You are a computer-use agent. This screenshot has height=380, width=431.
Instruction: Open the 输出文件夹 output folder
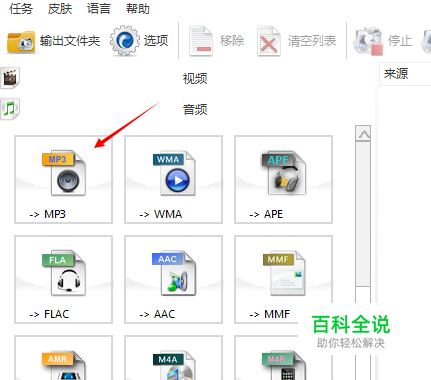[x=54, y=41]
